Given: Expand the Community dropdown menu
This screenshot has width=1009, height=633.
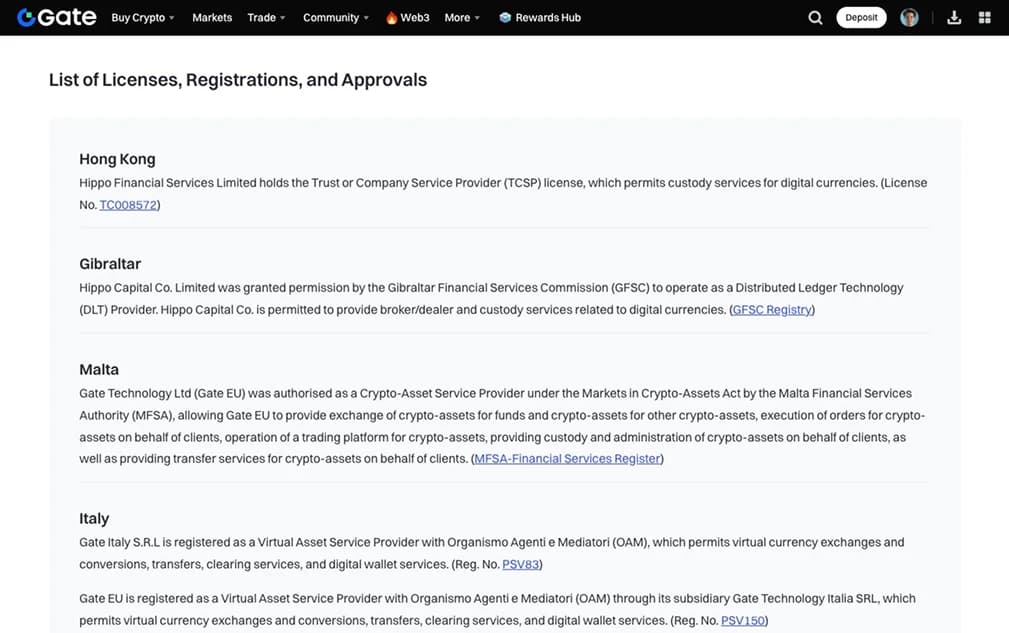Looking at the screenshot, I should (336, 17).
